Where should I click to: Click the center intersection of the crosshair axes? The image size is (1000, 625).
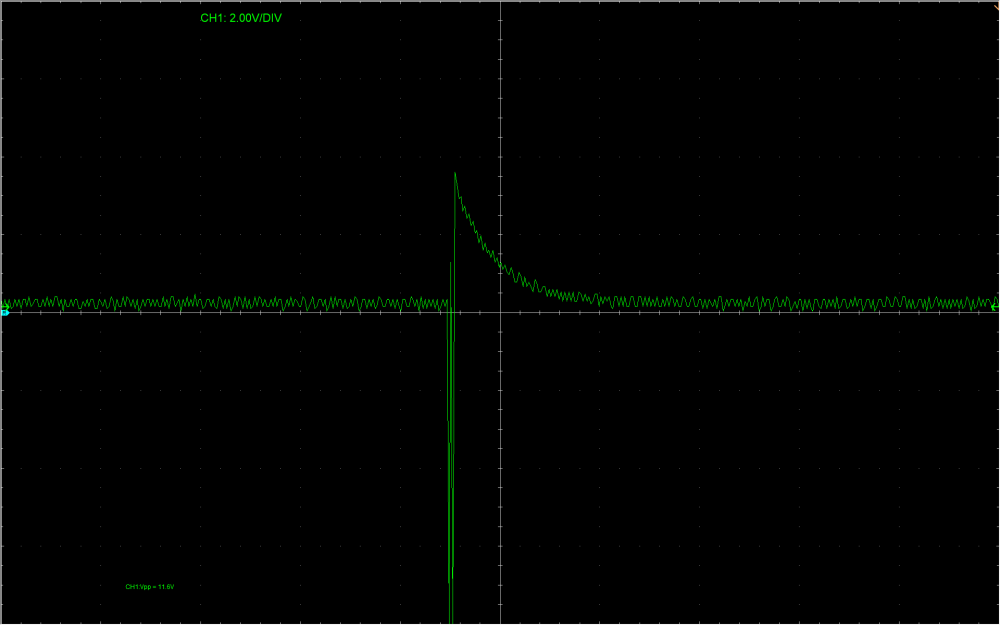[500, 312]
